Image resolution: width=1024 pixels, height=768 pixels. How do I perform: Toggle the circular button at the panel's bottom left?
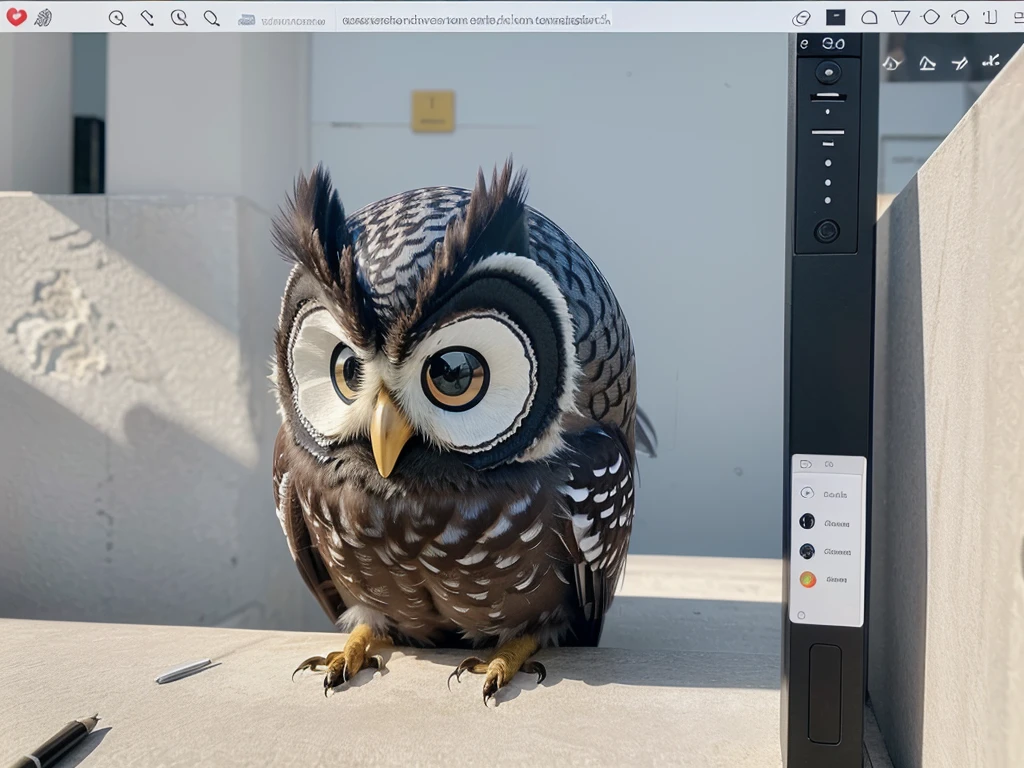[x=801, y=615]
